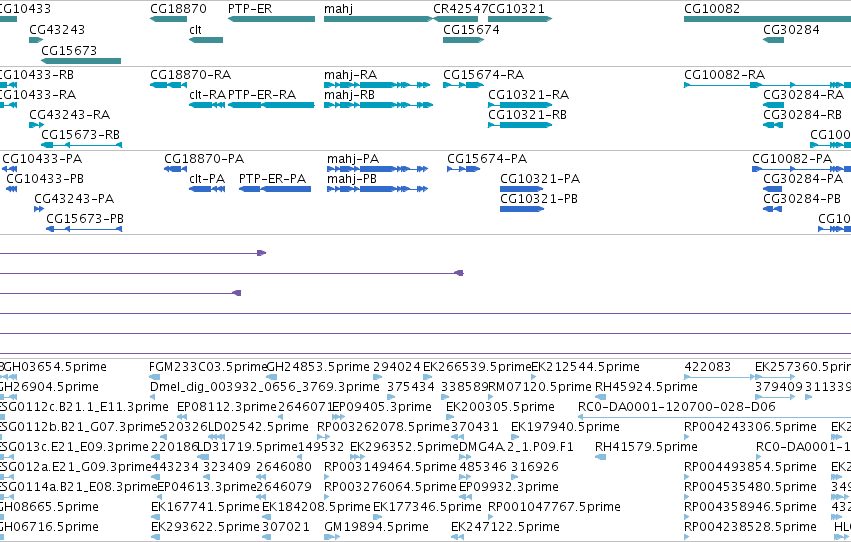This screenshot has width=851, height=542.
Task: Click the CG18870 gene feature
Action: pyautogui.click(x=168, y=19)
